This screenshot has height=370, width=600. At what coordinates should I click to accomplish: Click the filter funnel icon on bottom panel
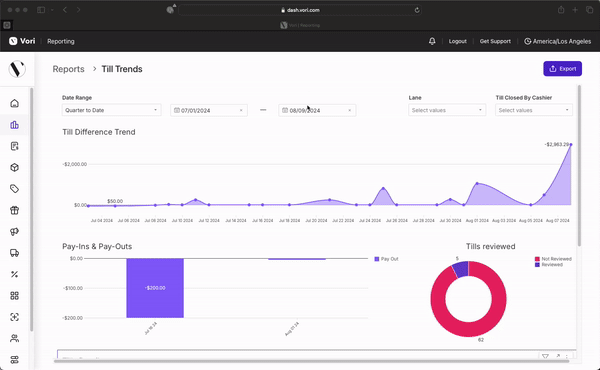545,356
